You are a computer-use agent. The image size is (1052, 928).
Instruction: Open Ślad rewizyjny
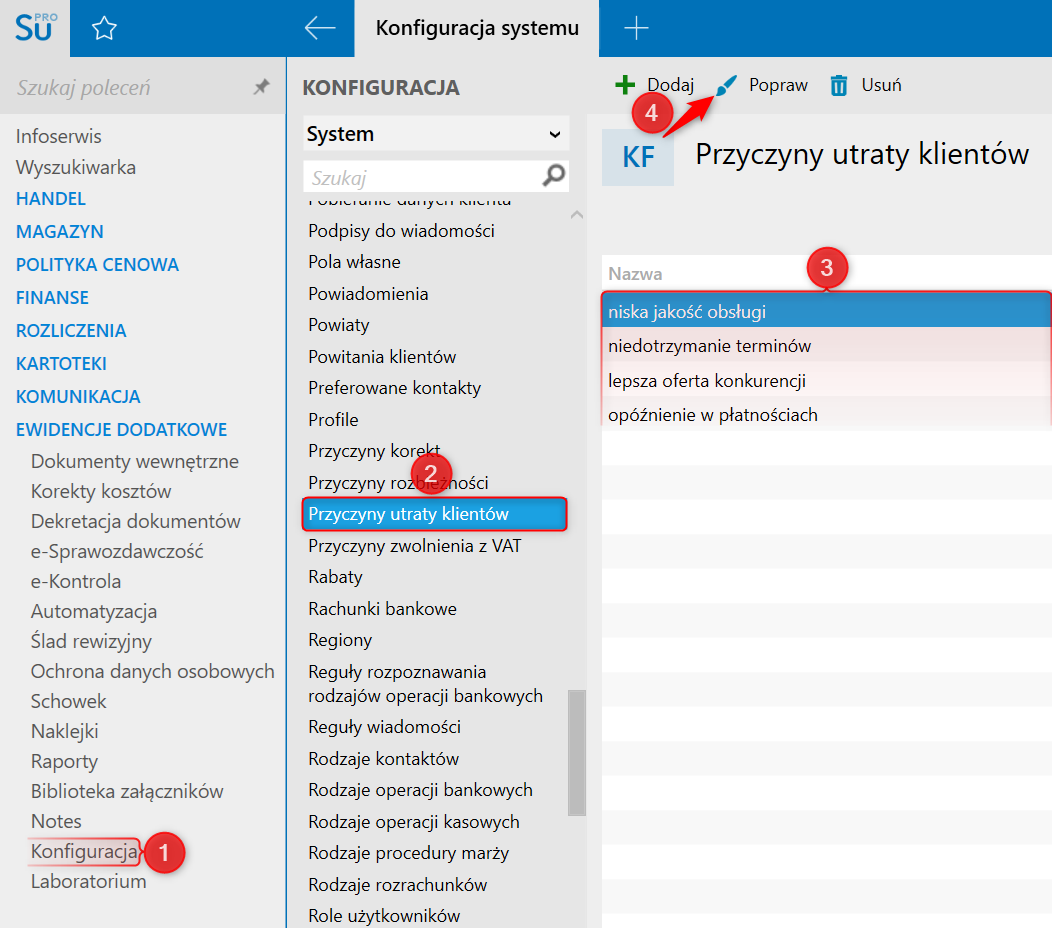click(x=91, y=641)
